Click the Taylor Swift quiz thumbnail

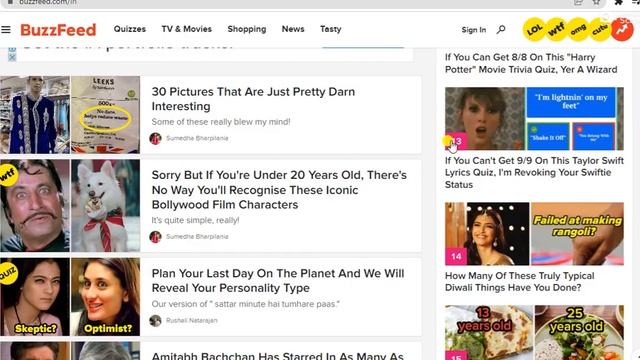[534, 118]
